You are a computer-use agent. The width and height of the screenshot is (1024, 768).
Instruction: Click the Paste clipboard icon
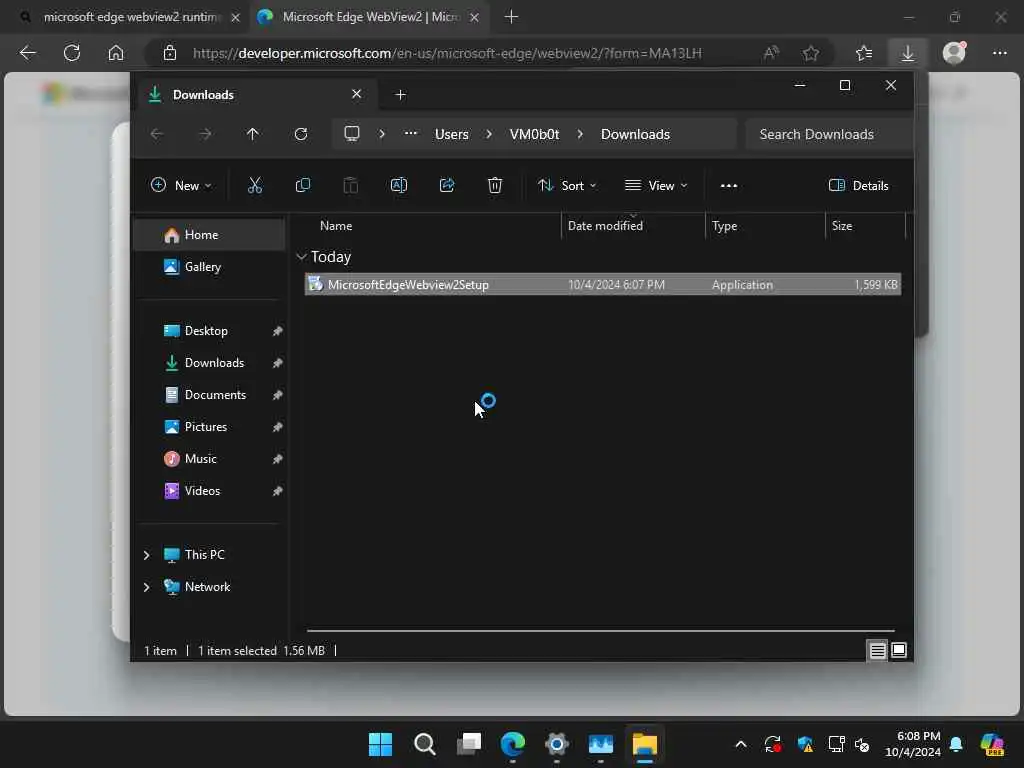click(x=351, y=185)
